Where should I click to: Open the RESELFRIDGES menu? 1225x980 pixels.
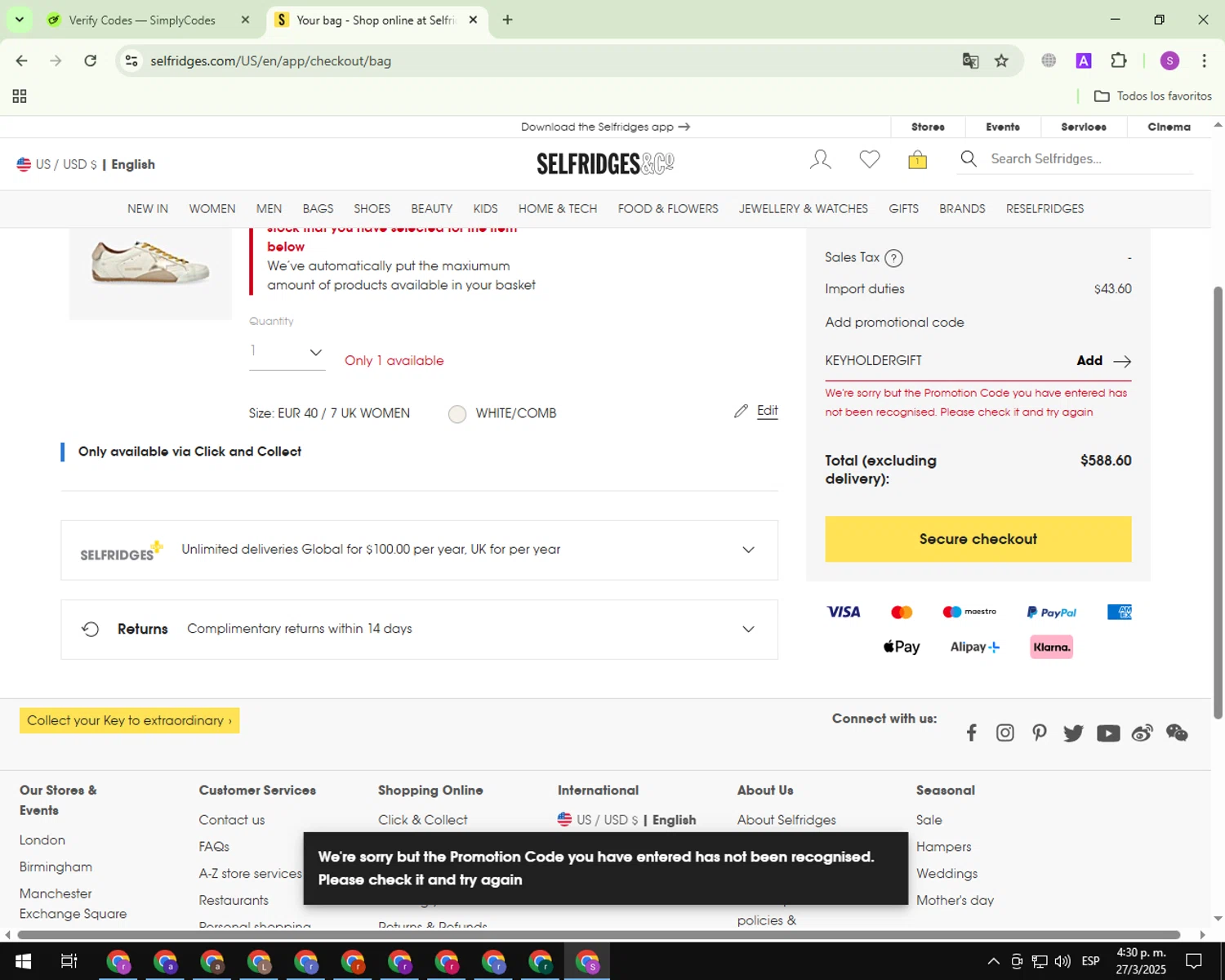[x=1045, y=209]
